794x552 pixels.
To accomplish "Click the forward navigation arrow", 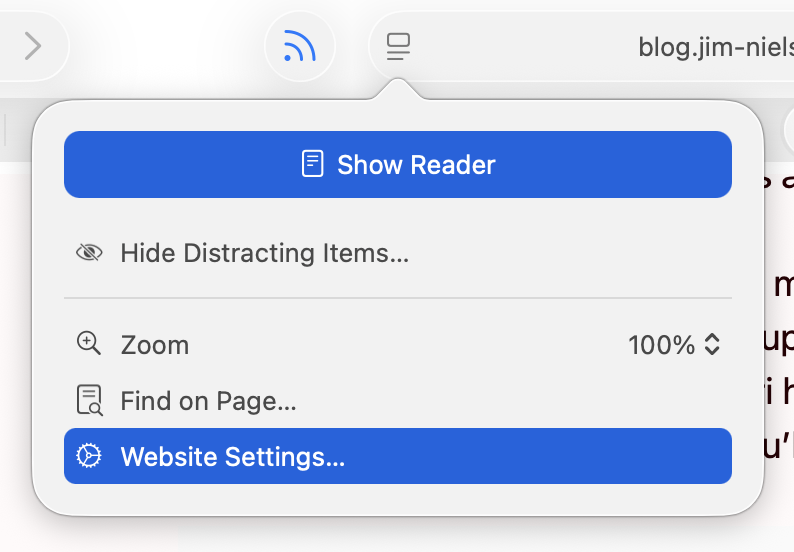I will point(33,46).
